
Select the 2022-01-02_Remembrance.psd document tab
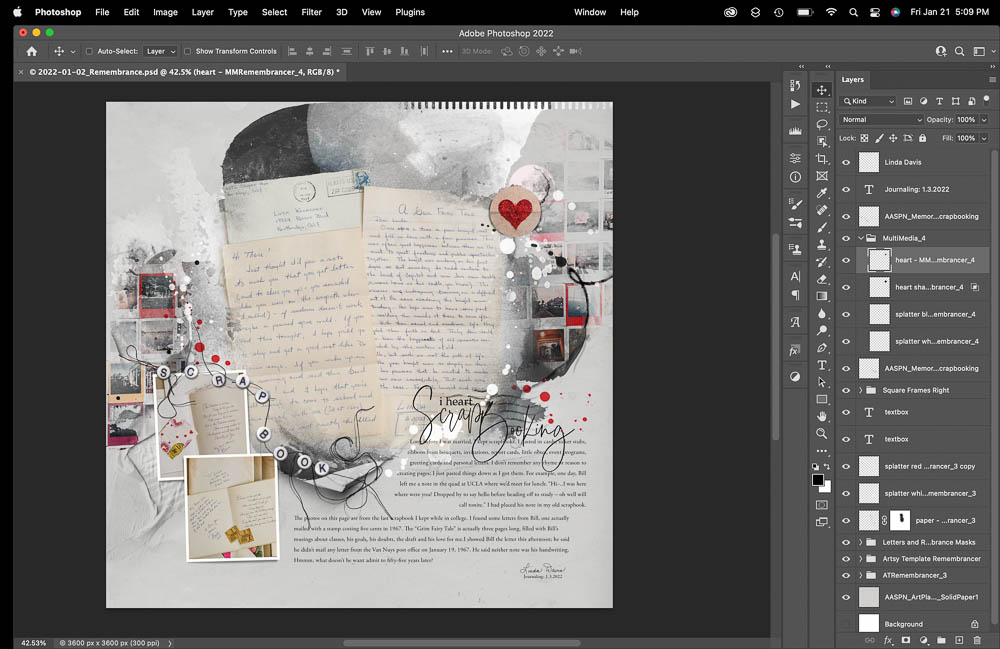[184, 72]
